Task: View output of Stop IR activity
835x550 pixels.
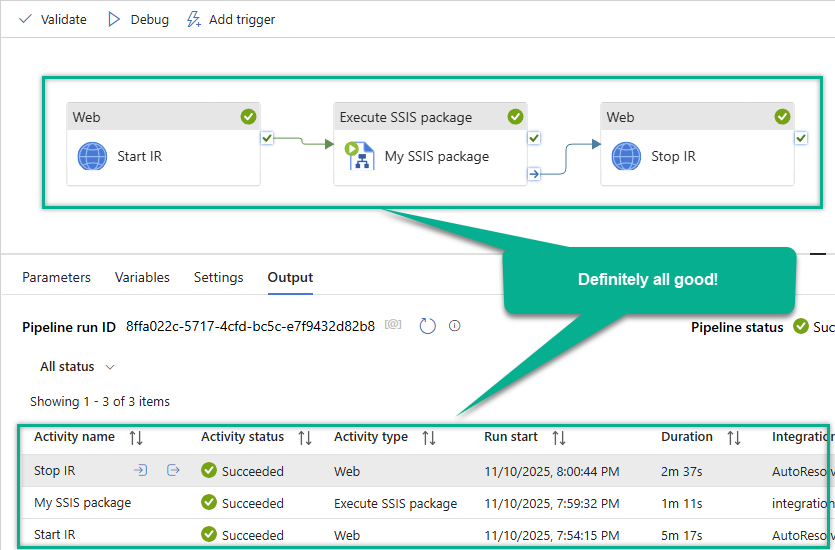Action: click(173, 470)
